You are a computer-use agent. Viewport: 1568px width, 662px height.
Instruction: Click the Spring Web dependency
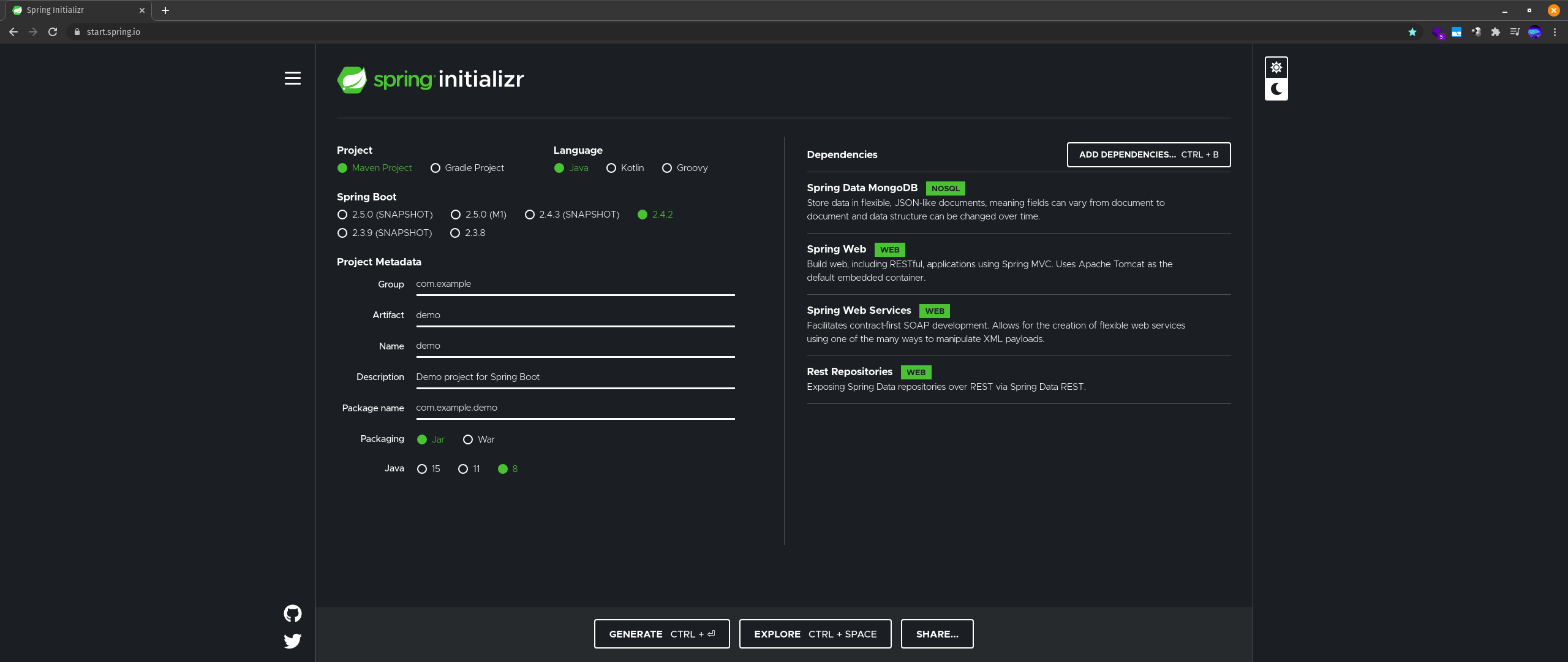pos(1018,264)
